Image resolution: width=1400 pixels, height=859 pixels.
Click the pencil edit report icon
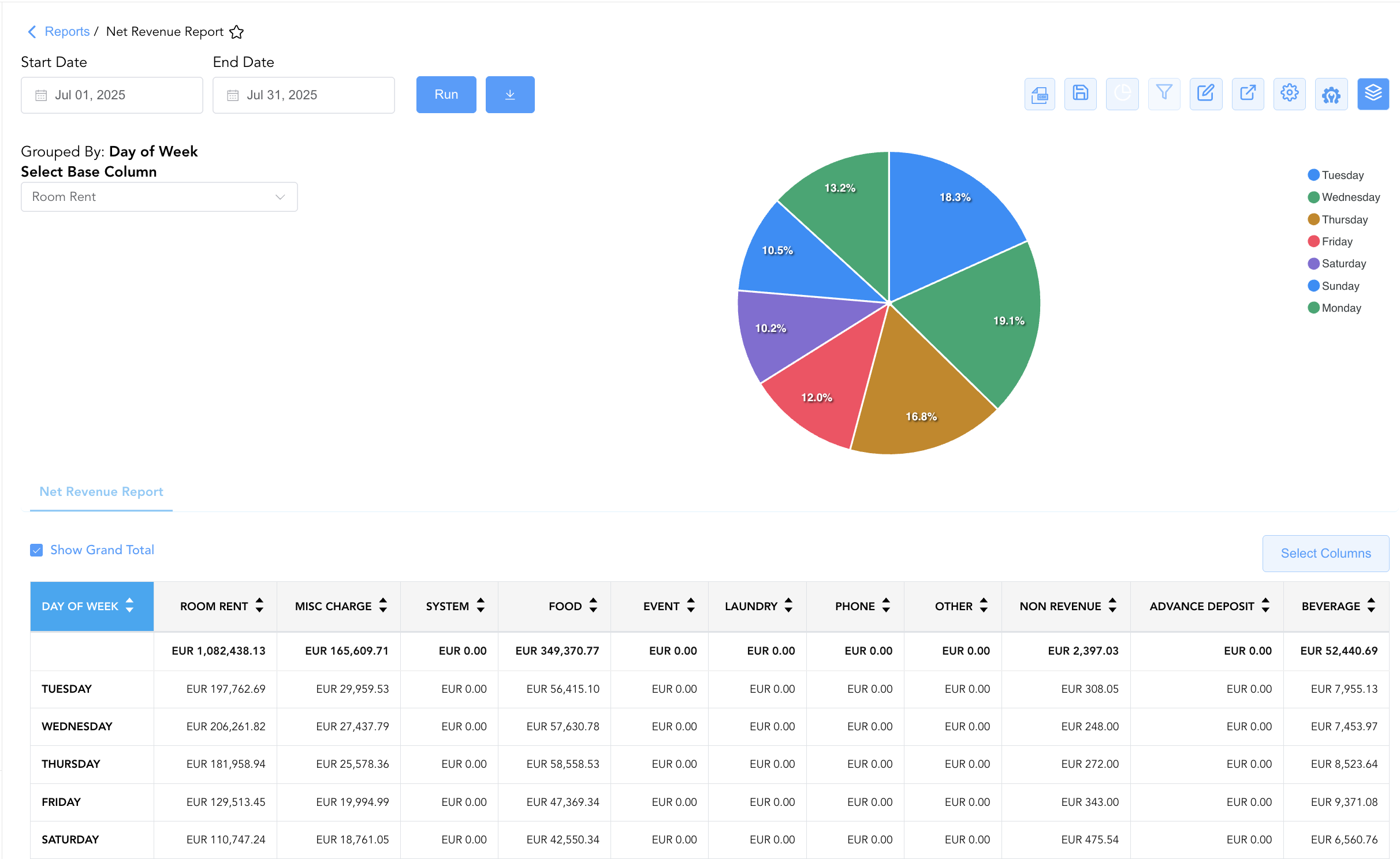click(x=1206, y=94)
